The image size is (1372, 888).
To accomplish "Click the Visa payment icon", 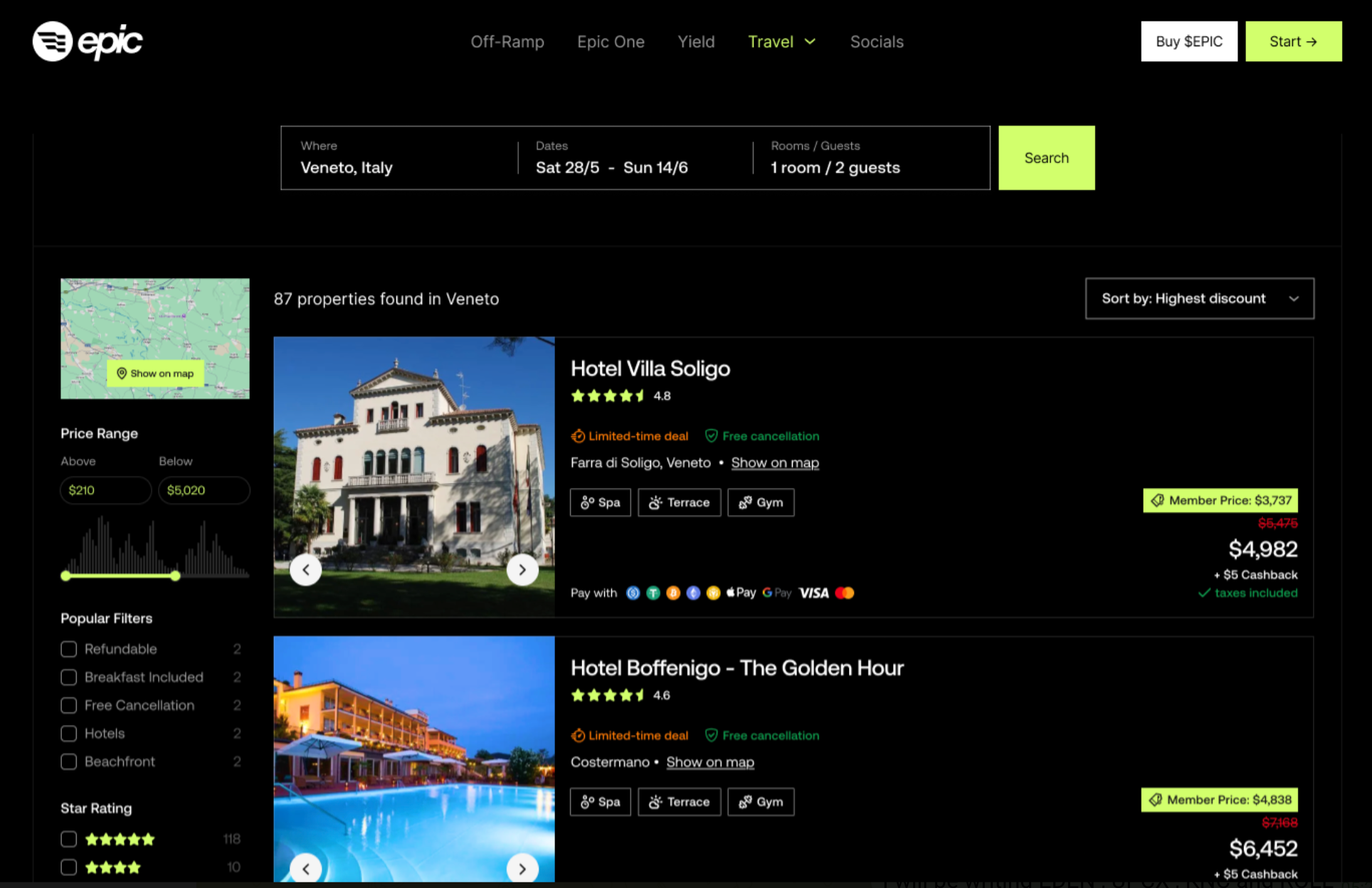I will coord(814,593).
